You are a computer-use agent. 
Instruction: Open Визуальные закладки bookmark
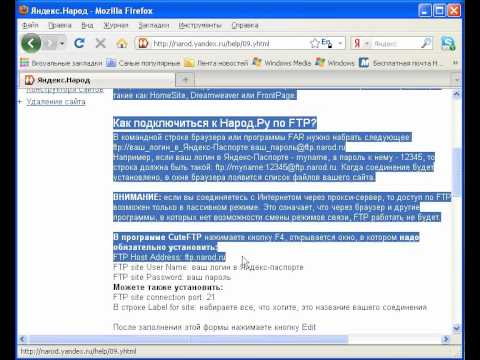61,63
